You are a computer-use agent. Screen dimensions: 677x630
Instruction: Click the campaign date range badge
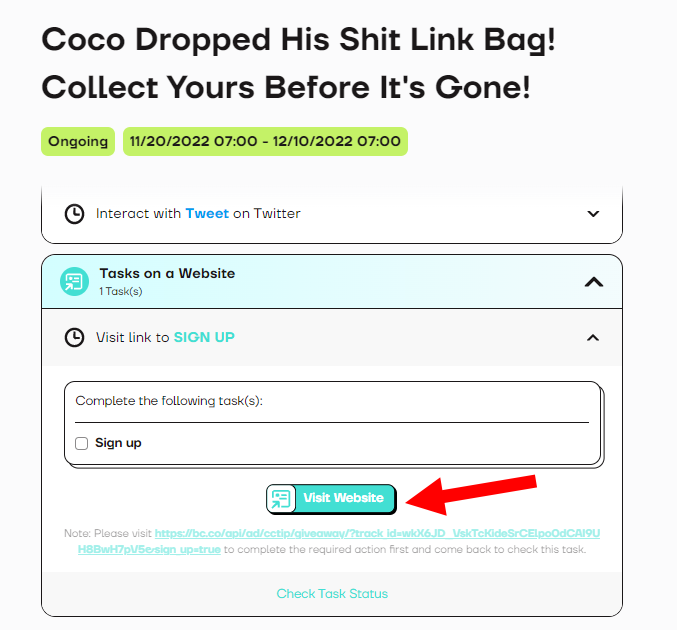point(265,141)
